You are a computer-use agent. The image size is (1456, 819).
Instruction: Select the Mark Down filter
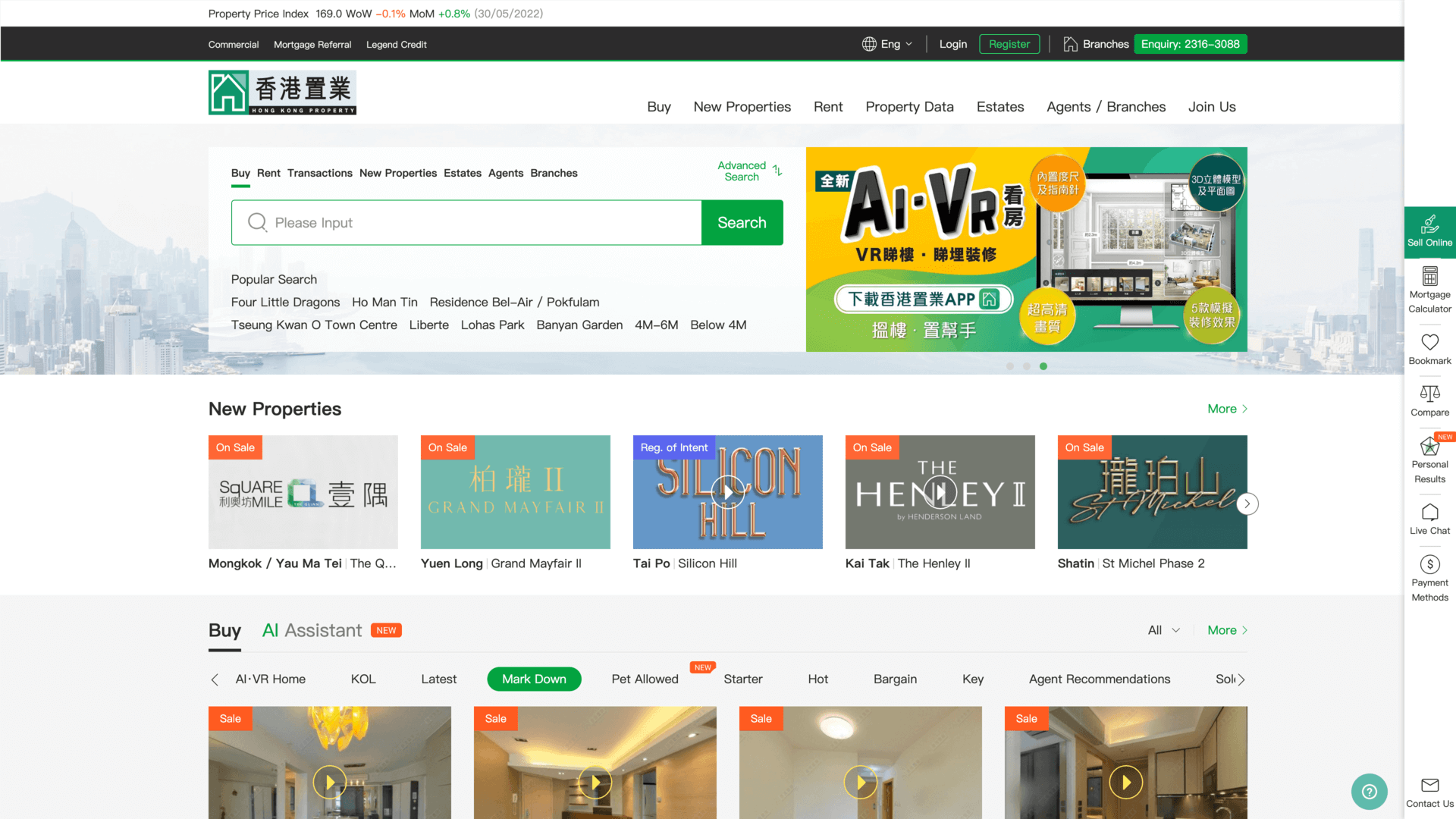click(534, 679)
